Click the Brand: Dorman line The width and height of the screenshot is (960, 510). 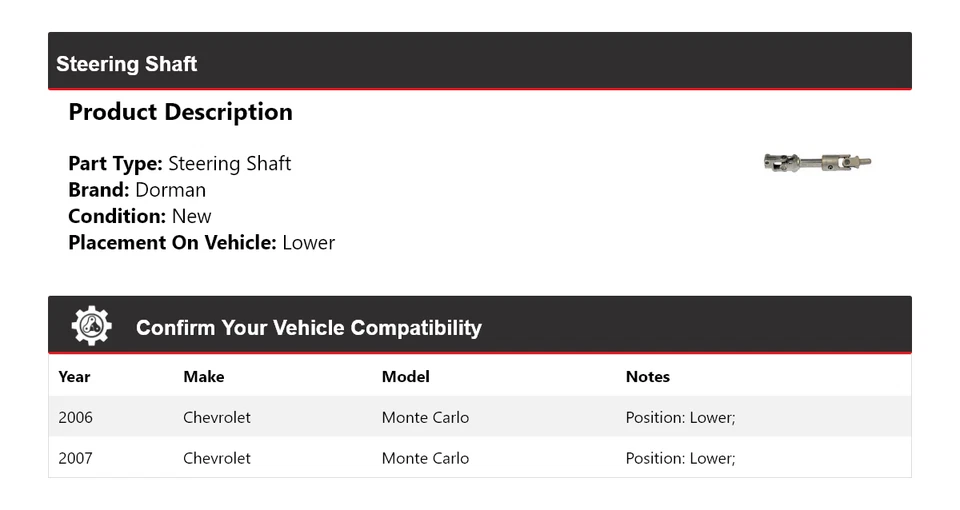[x=137, y=190]
